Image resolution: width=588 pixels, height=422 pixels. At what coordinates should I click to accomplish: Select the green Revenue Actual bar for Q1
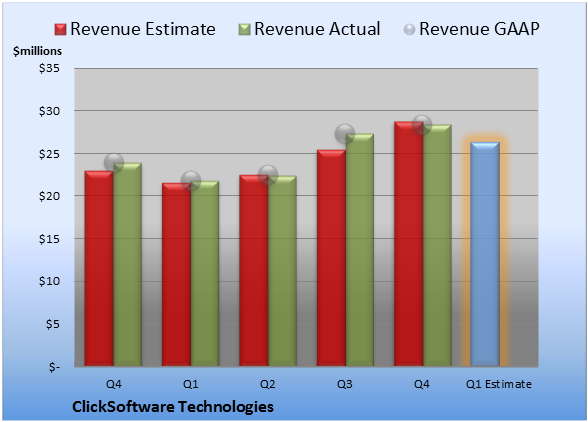click(205, 273)
